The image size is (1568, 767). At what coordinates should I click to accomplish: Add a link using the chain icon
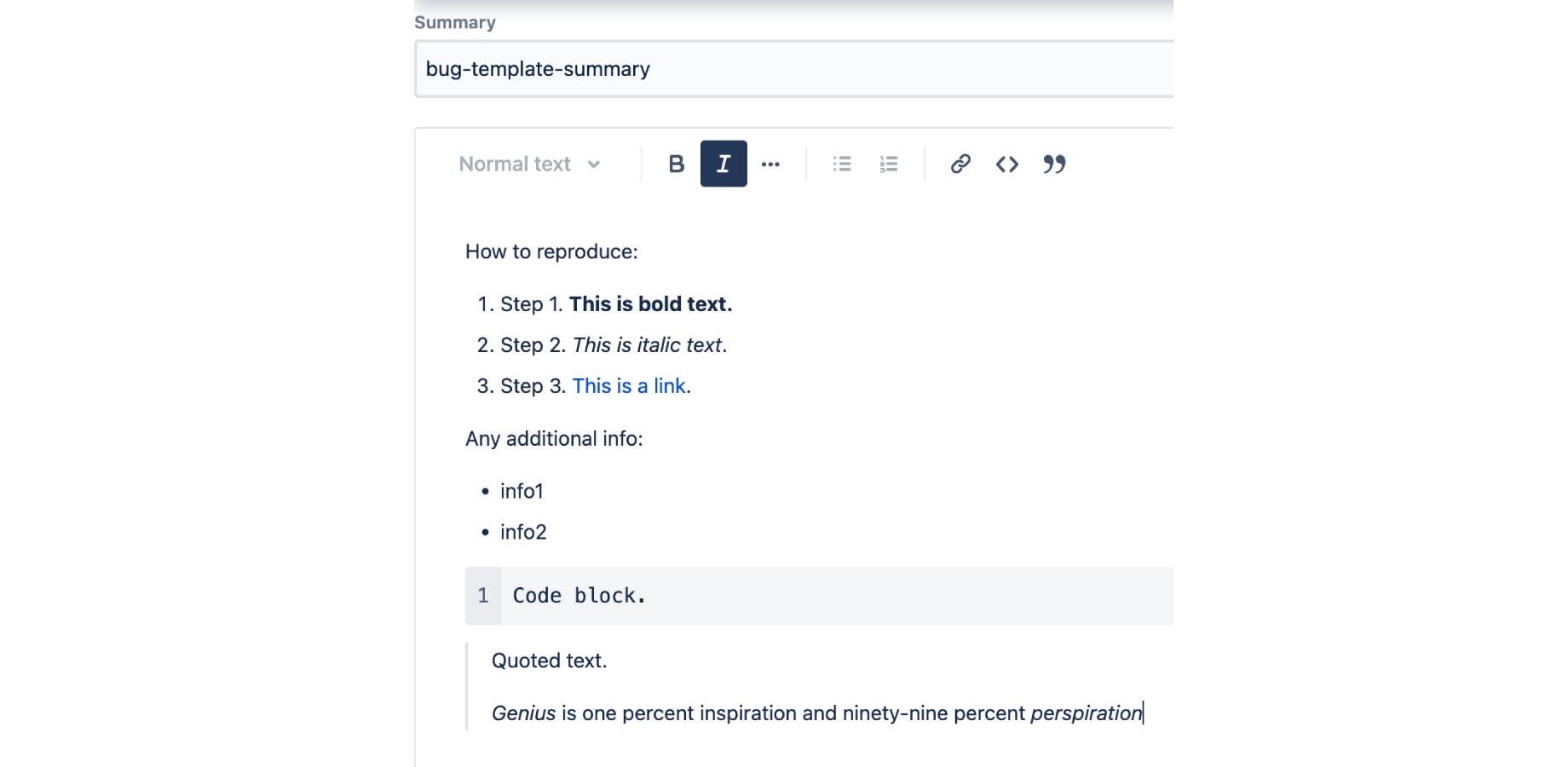pos(960,164)
